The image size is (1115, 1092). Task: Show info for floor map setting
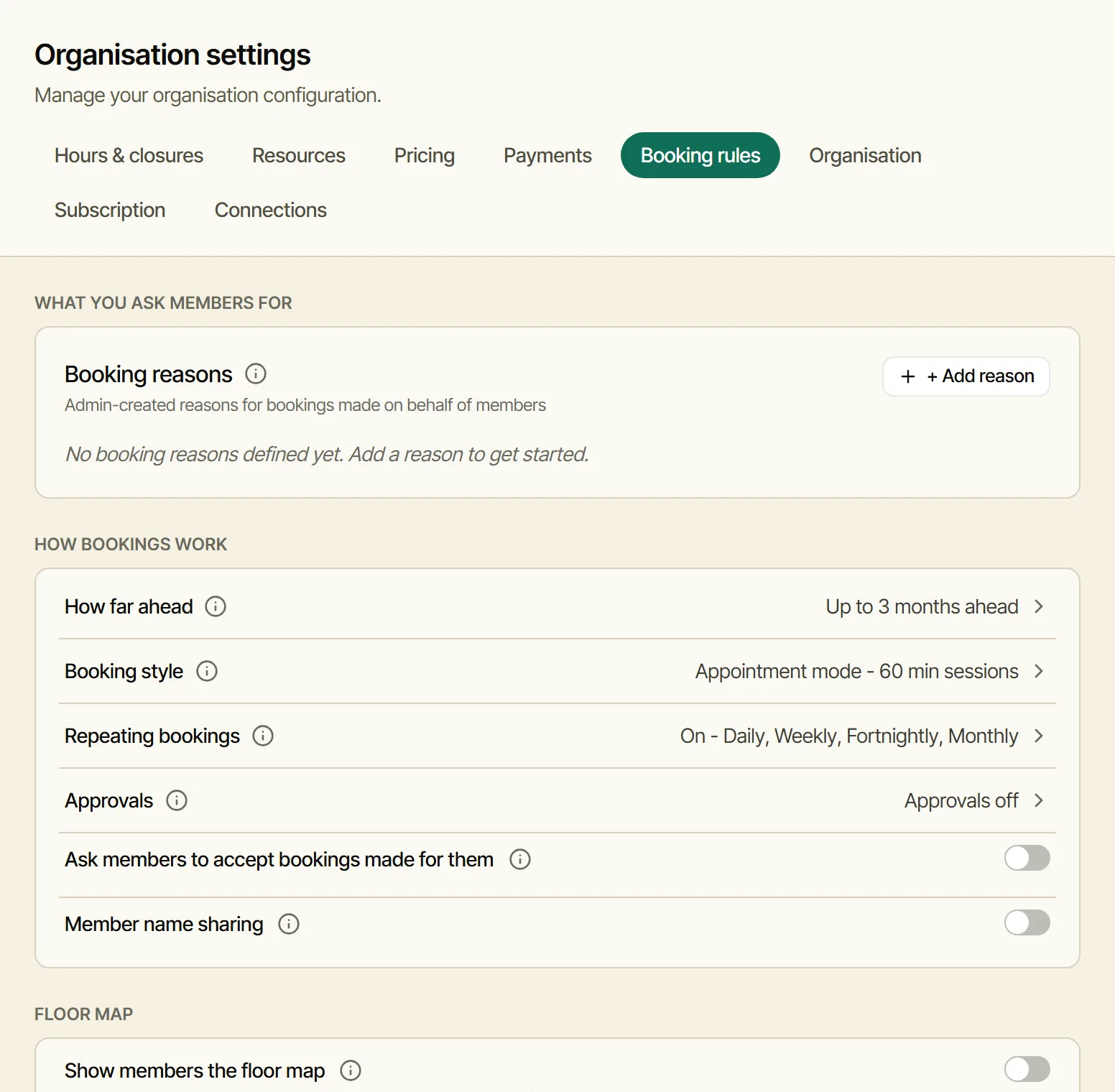[351, 1070]
